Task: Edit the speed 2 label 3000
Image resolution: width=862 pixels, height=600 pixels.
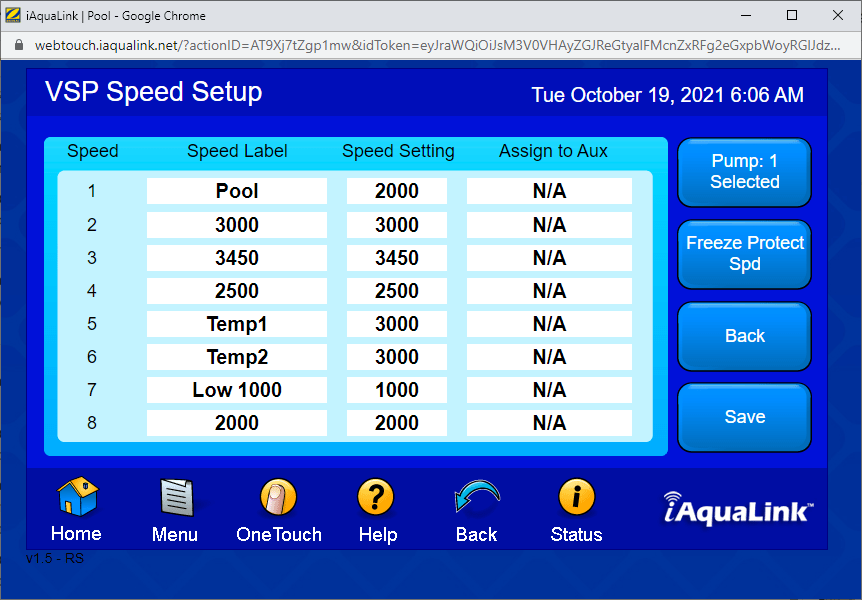Action: (x=237, y=225)
